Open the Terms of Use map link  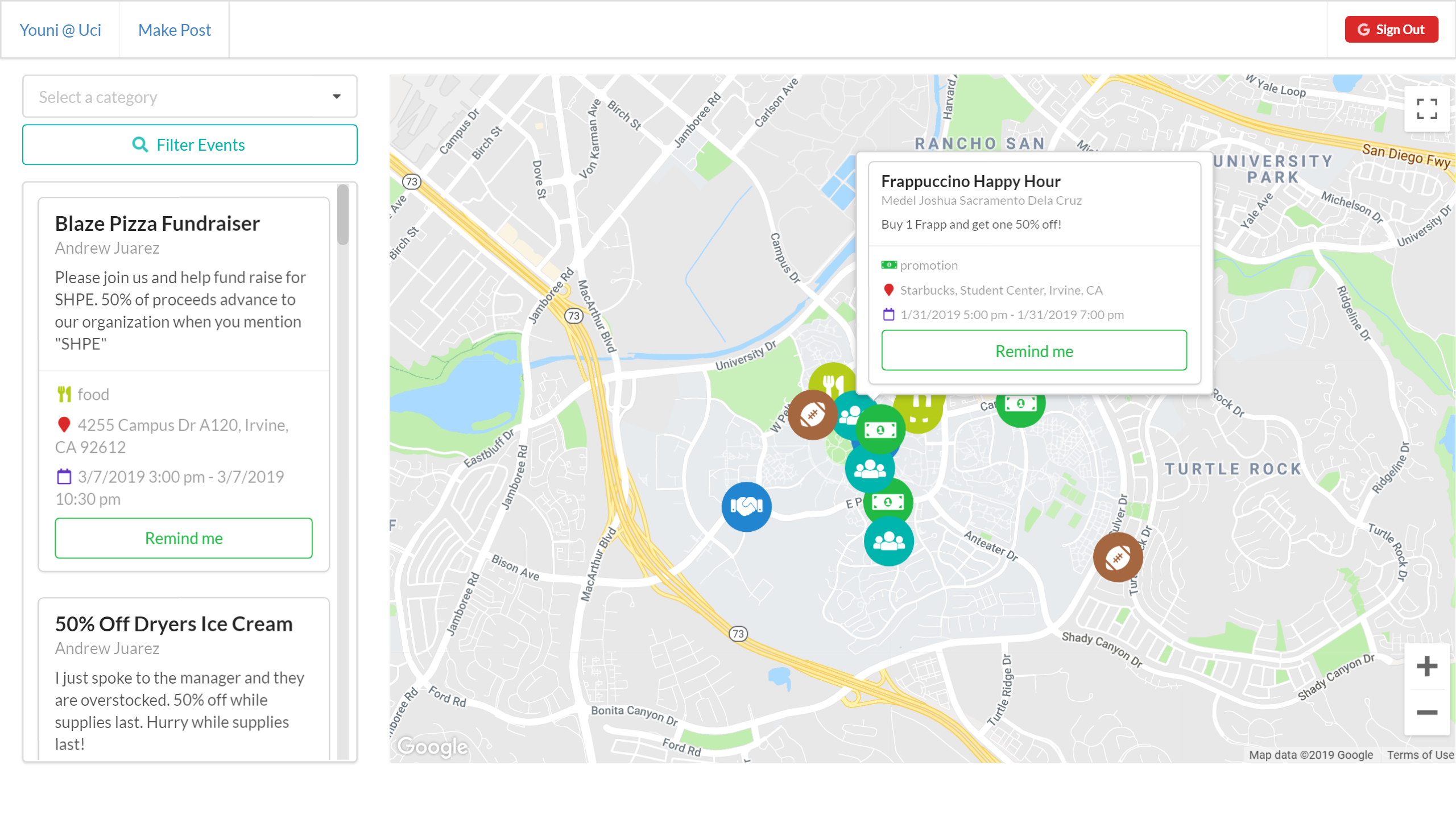1420,755
